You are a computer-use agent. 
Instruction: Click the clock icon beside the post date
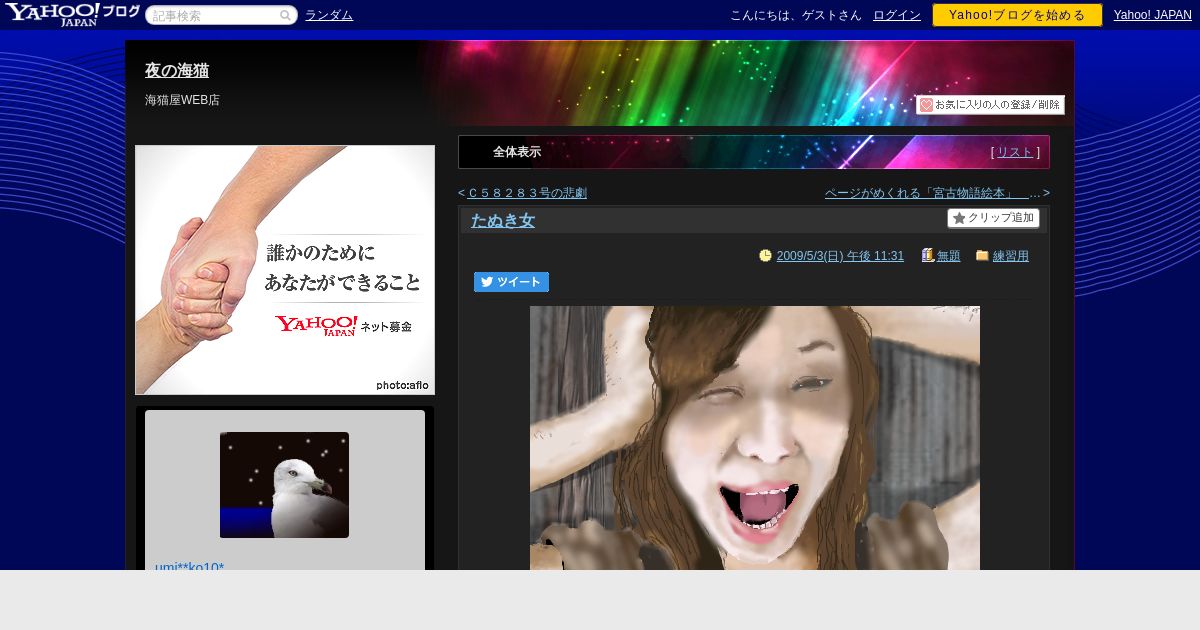[765, 256]
